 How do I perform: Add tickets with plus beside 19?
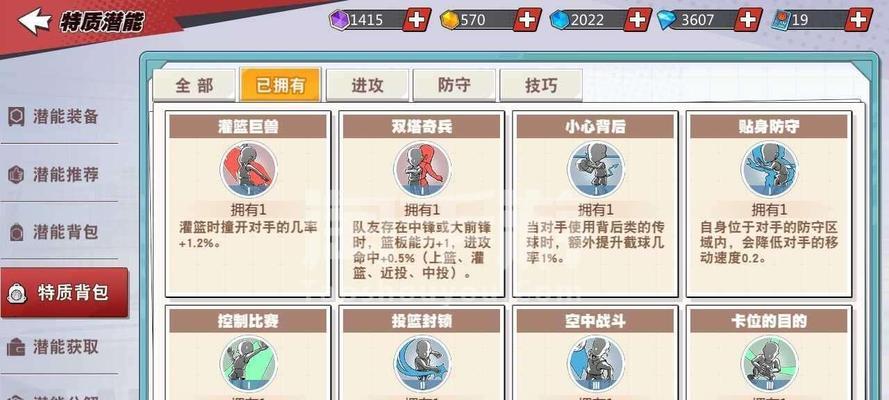pyautogui.click(x=858, y=20)
